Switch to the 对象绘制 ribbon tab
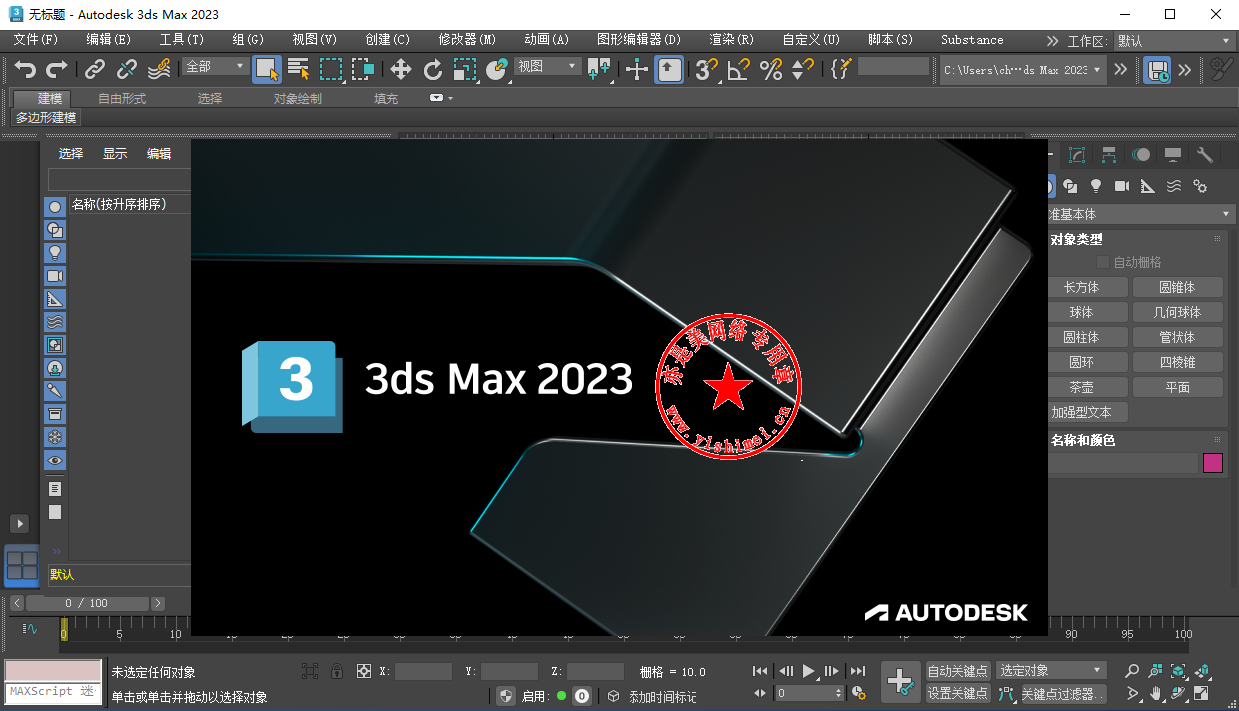 pyautogui.click(x=298, y=99)
